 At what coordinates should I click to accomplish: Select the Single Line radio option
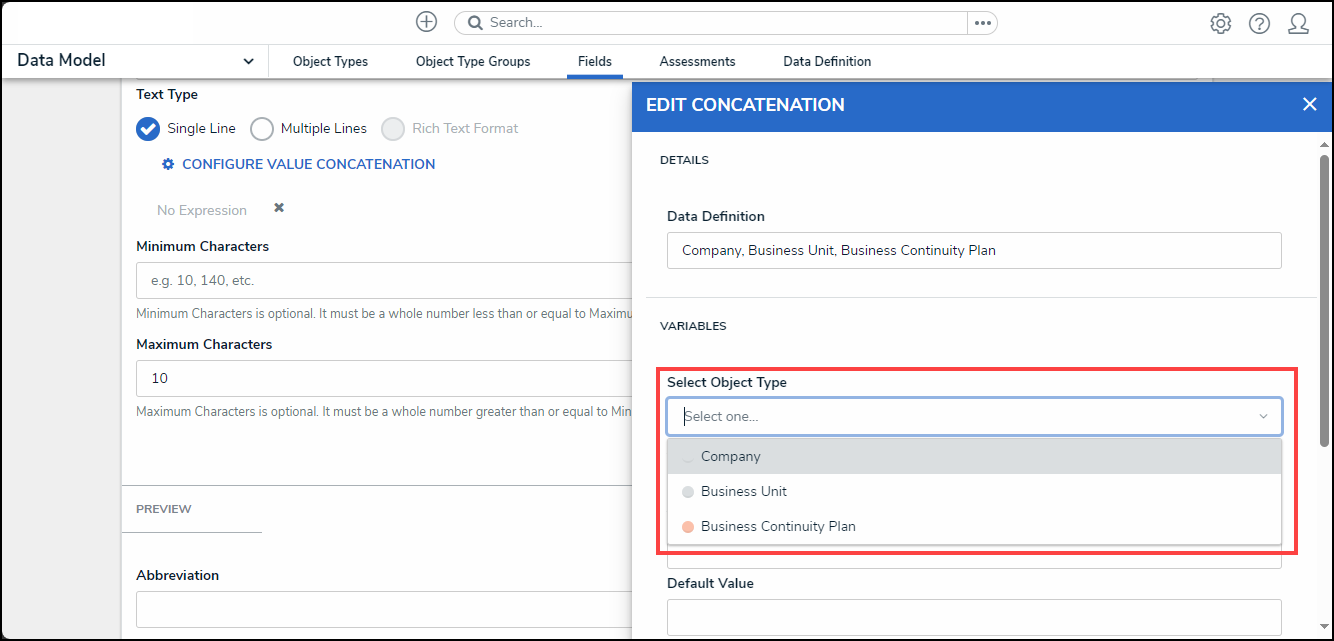coord(148,129)
